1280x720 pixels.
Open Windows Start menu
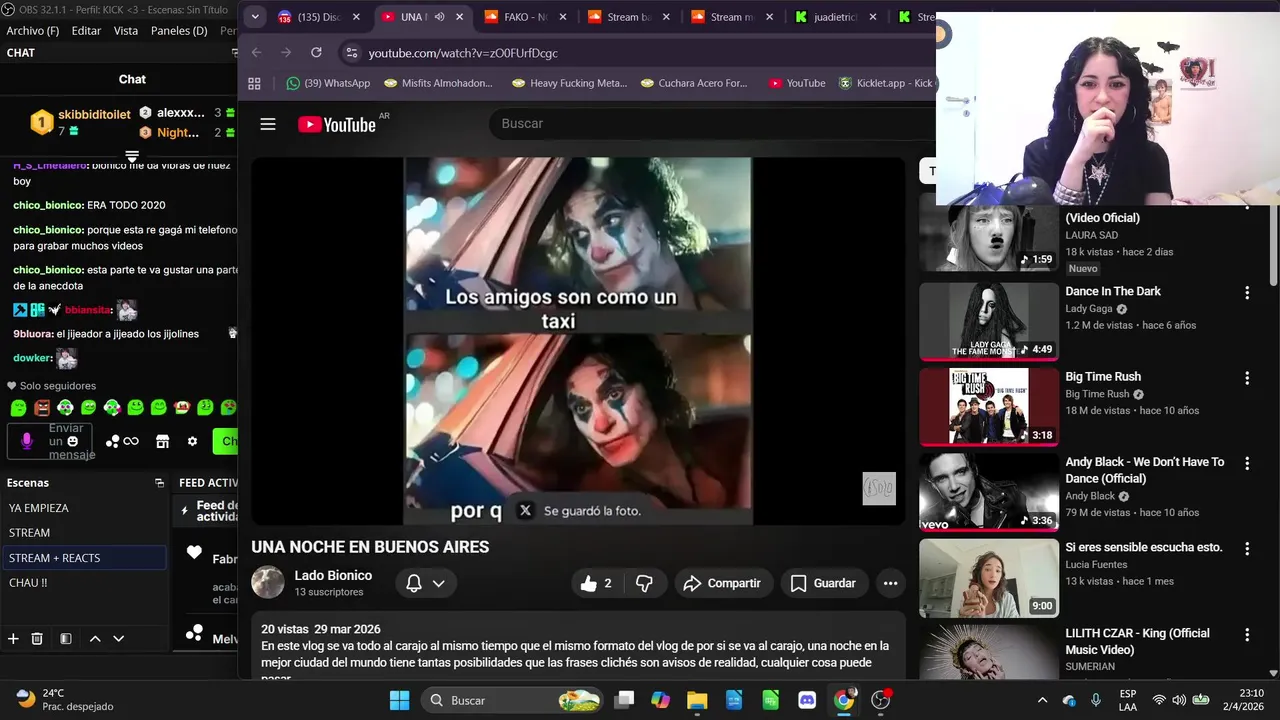[399, 700]
